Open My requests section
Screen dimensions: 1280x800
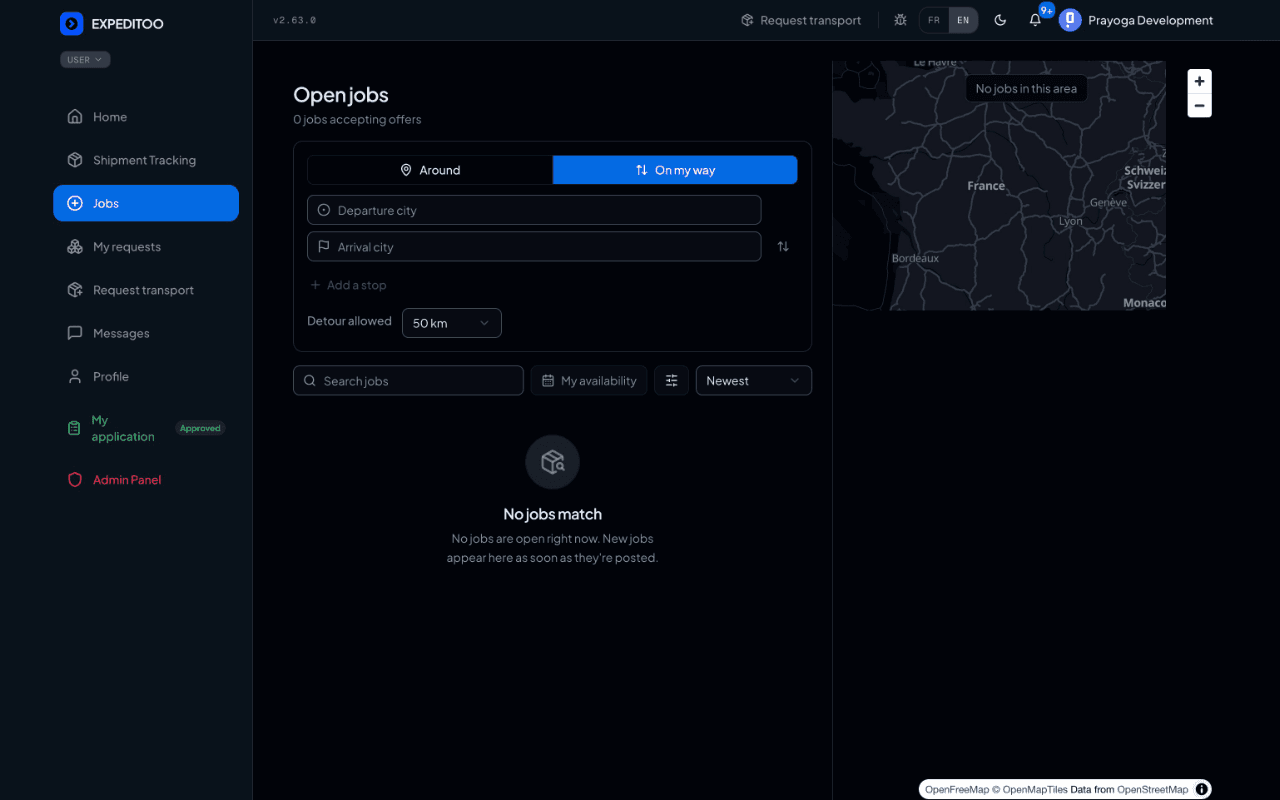(146, 247)
